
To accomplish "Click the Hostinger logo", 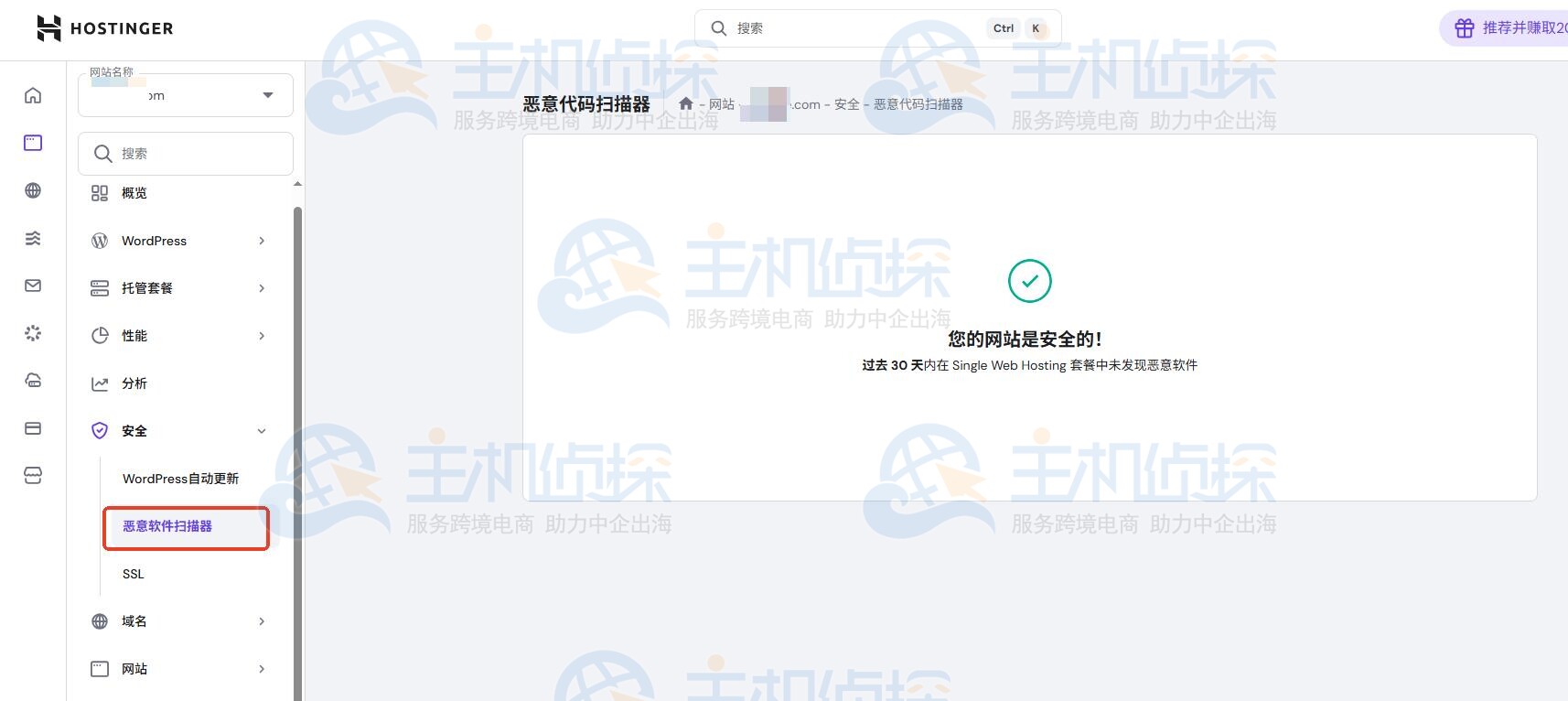I will pyautogui.click(x=104, y=28).
